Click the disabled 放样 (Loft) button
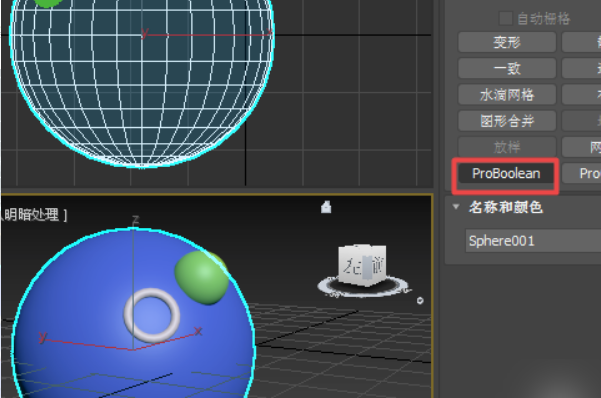 point(507,147)
